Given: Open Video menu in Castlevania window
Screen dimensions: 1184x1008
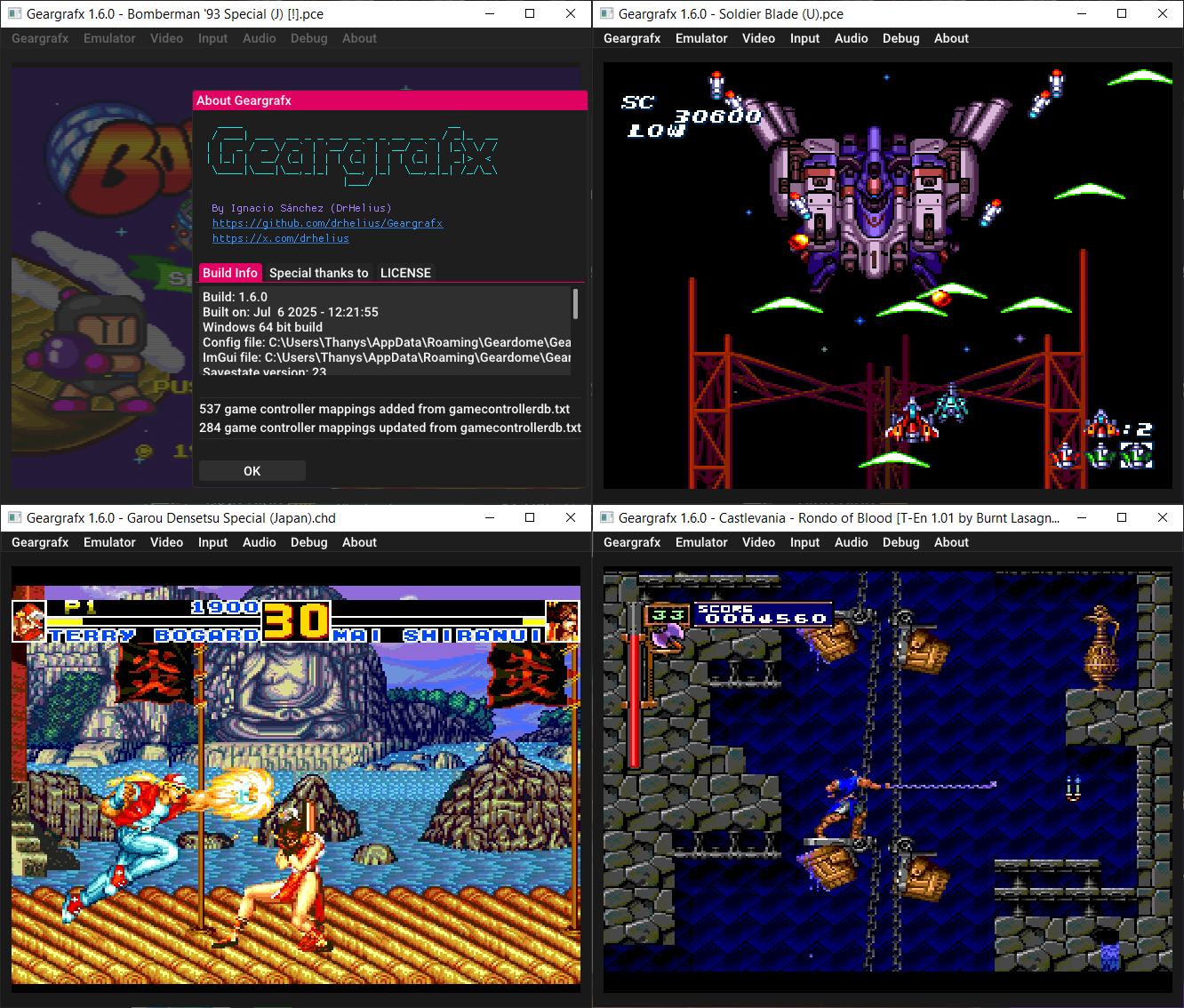Looking at the screenshot, I should coord(759,542).
